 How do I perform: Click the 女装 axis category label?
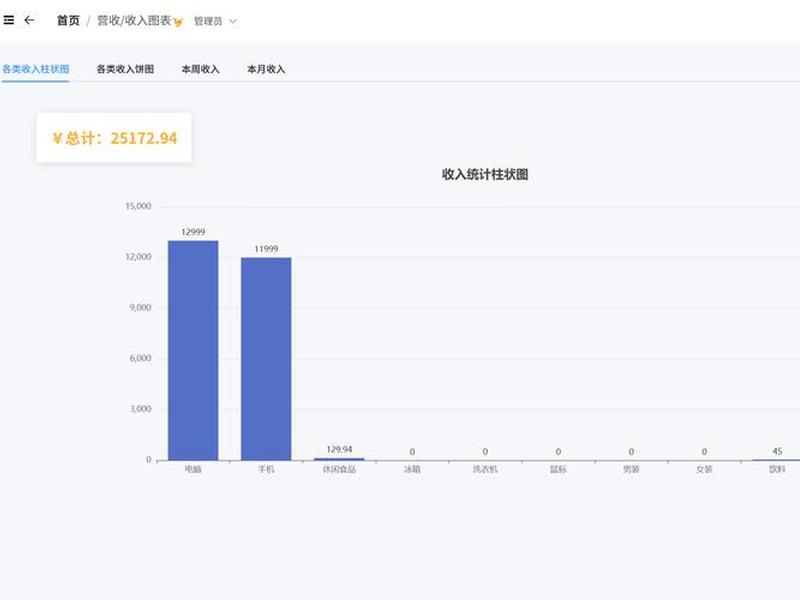[704, 469]
